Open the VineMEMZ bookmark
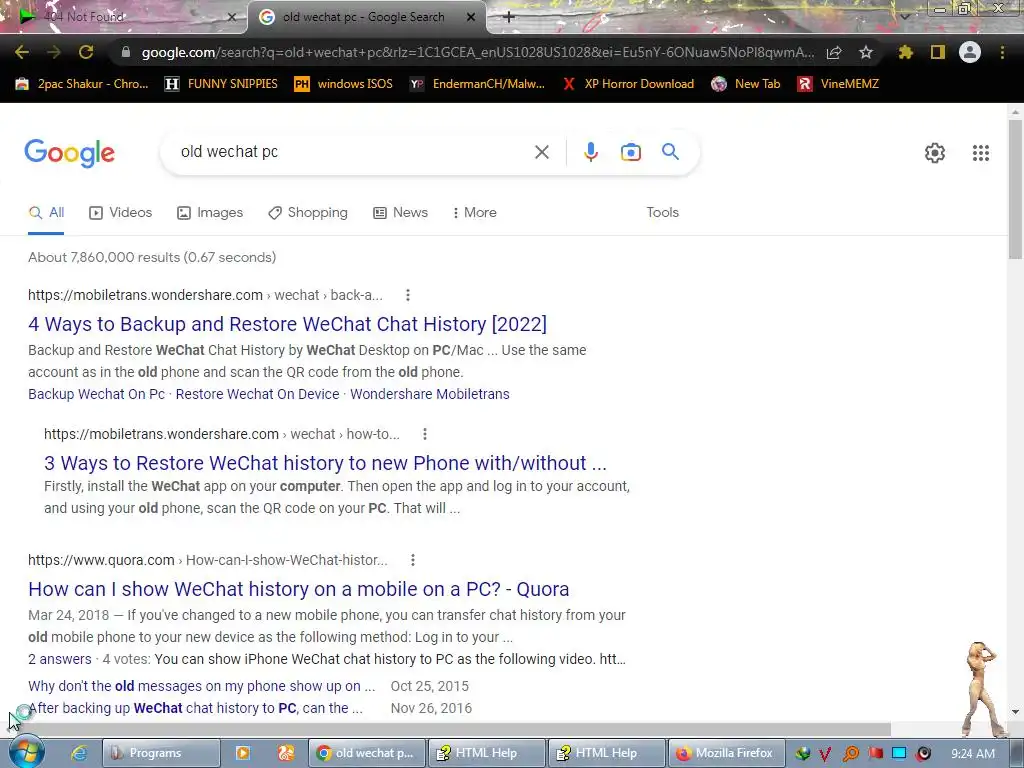Viewport: 1024px width, 768px height. point(839,84)
